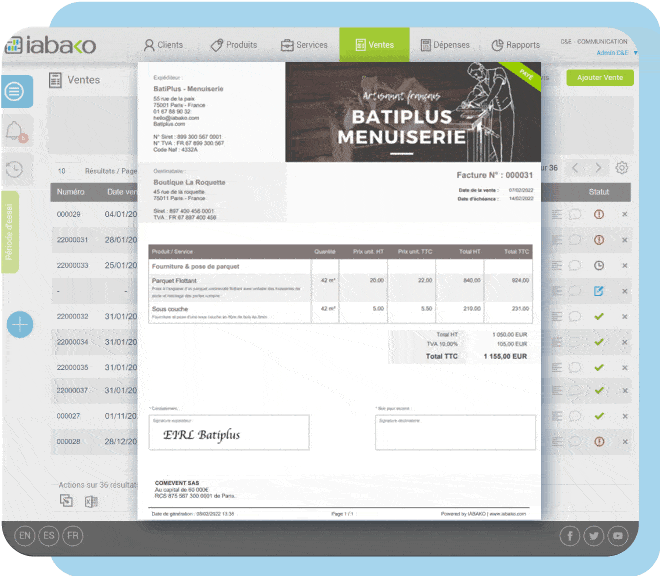Open the details list icon for row 22000035
Screen dimensions: 660x576
556,368
